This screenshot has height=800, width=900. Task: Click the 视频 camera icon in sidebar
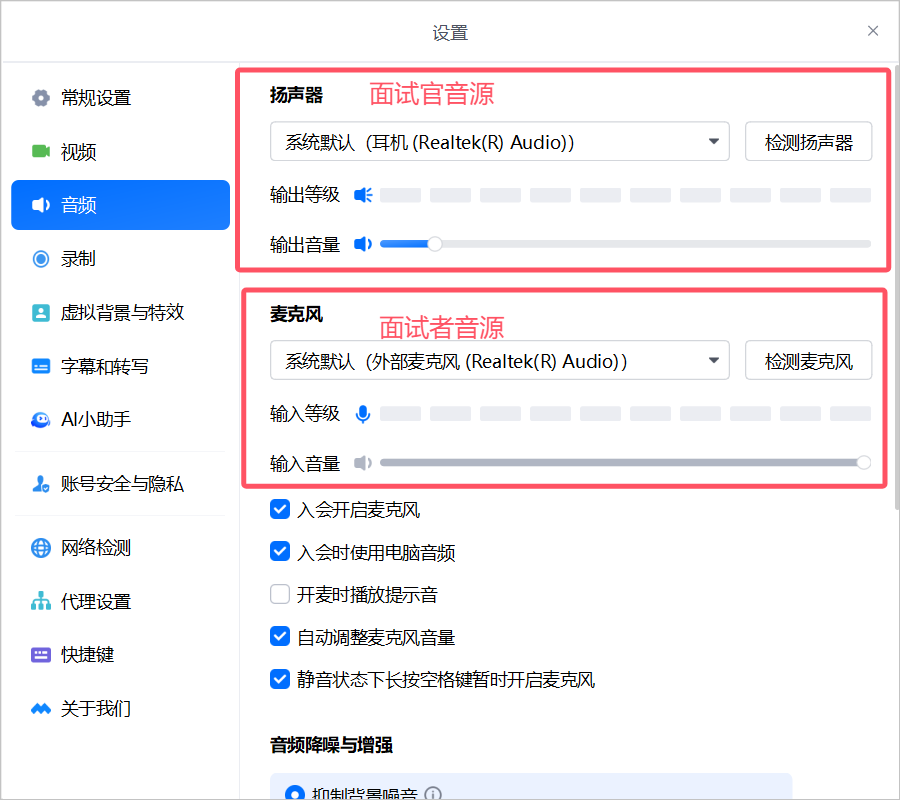(x=41, y=152)
